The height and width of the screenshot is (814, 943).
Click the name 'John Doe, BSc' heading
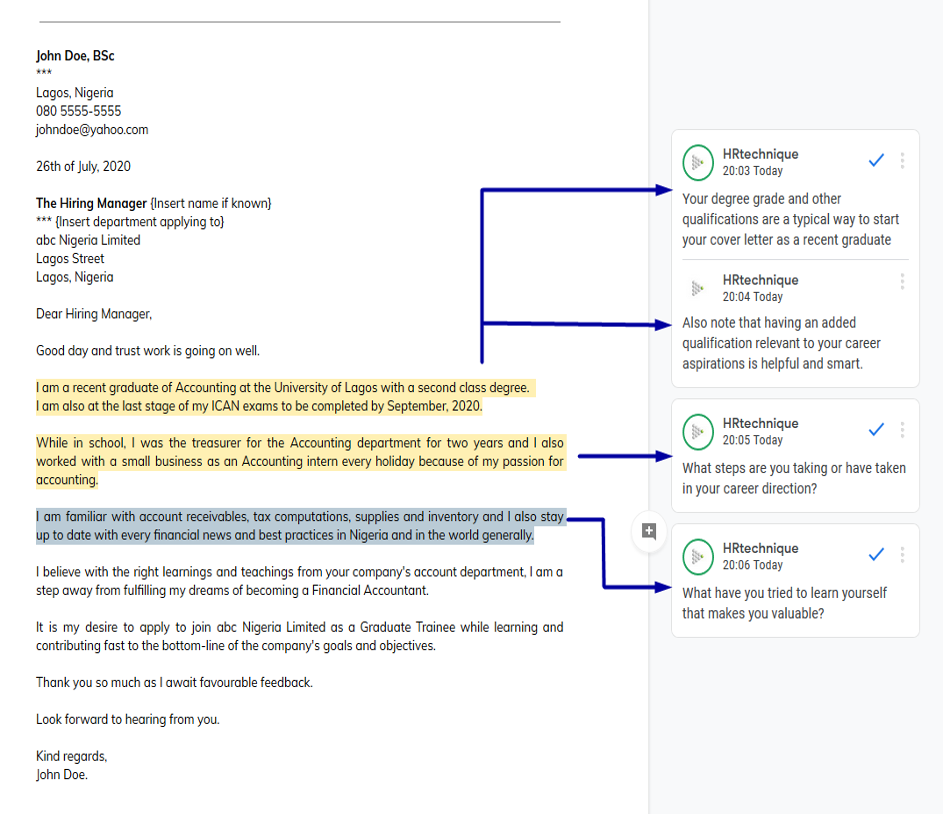[x=75, y=56]
